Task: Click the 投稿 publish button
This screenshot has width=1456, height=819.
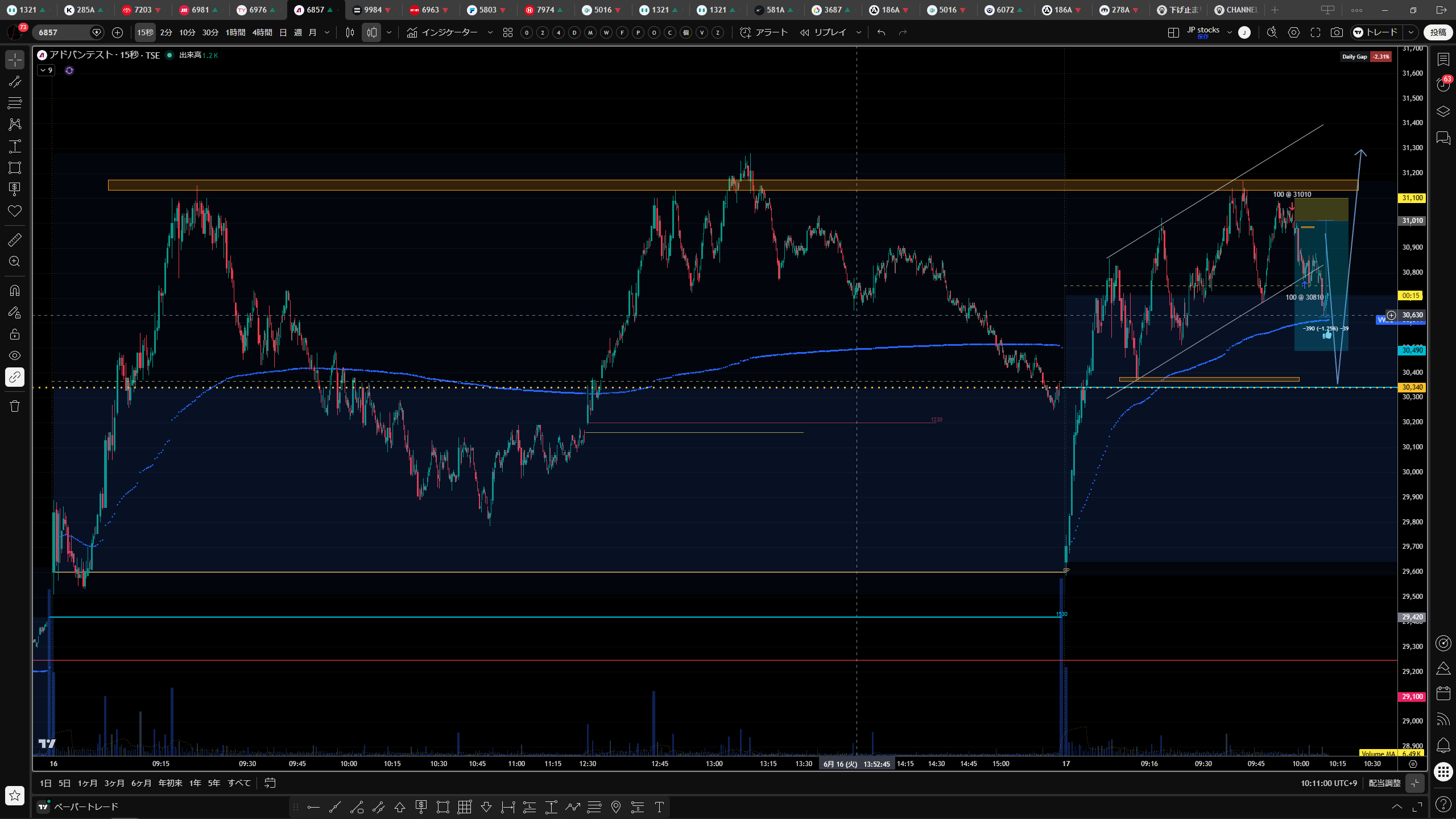Action: (1438, 32)
